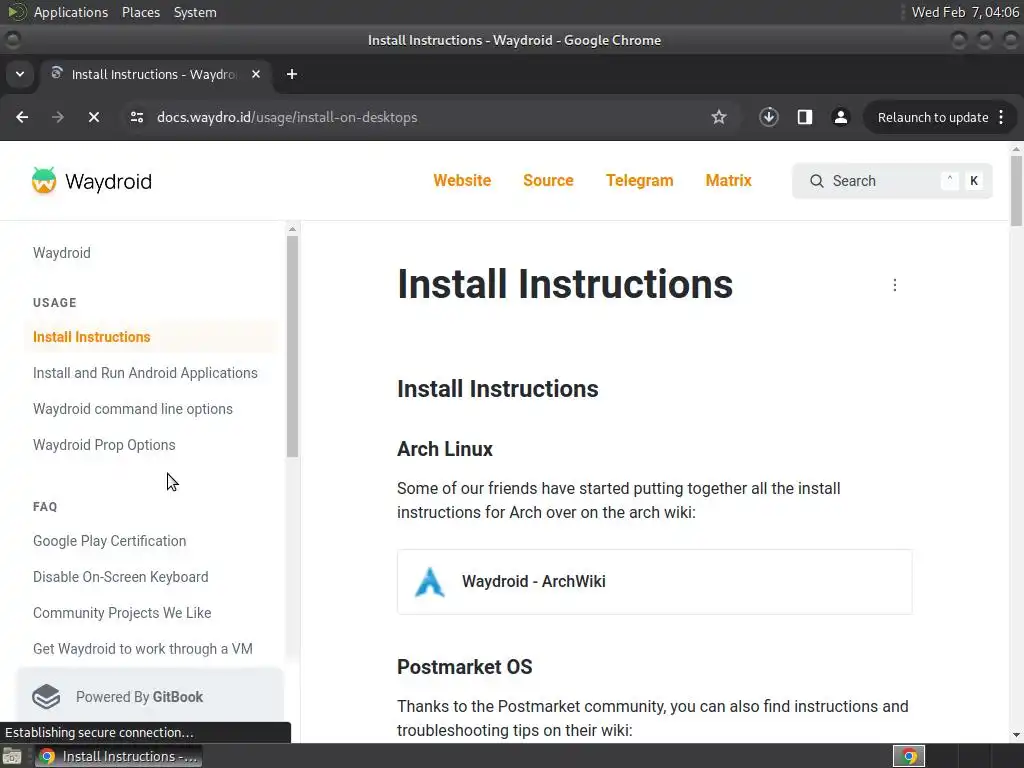1024x768 pixels.
Task: Open Waydroid command line options page
Action: 133,409
